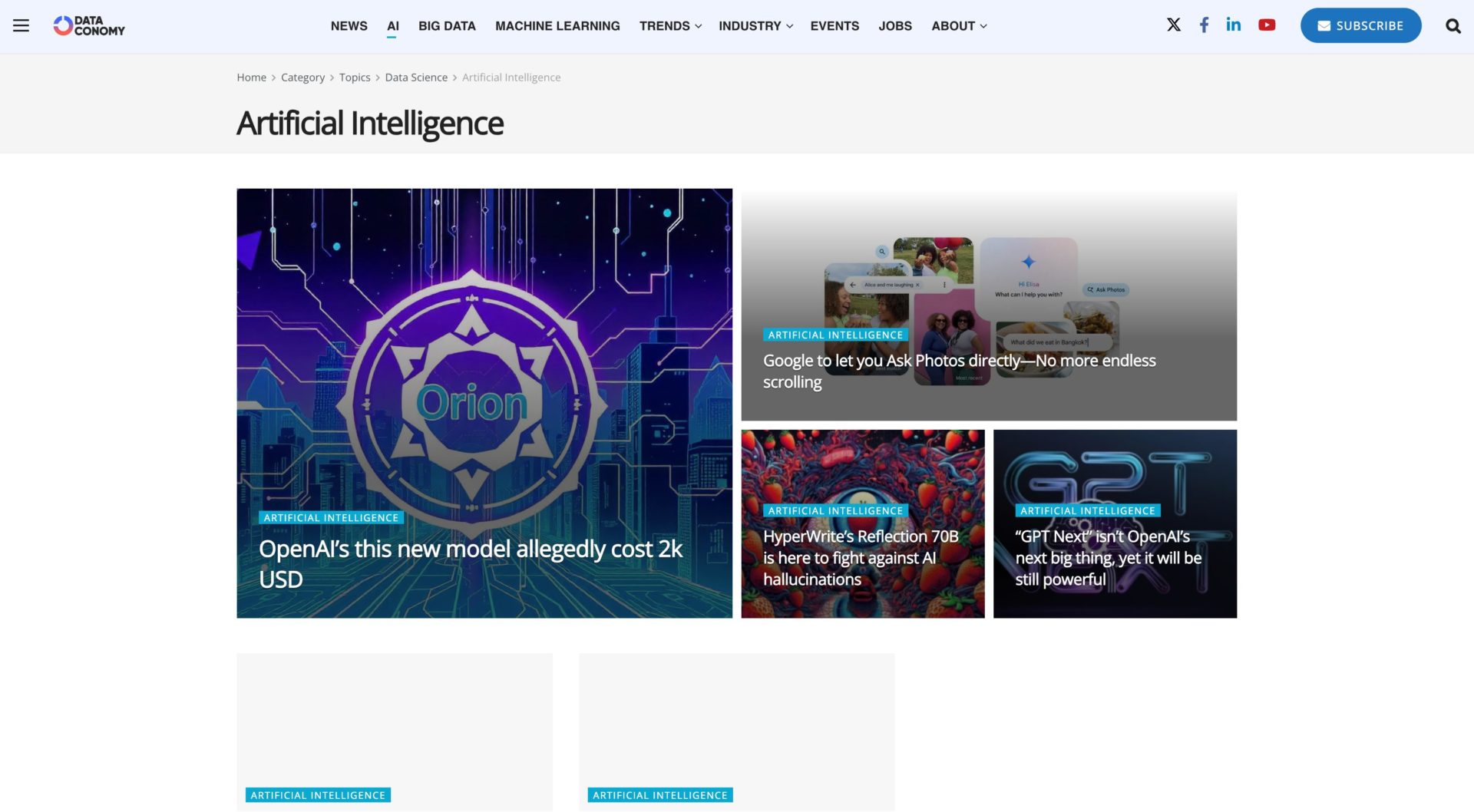The image size is (1474, 812).
Task: Click the Home breadcrumb link
Action: [251, 78]
